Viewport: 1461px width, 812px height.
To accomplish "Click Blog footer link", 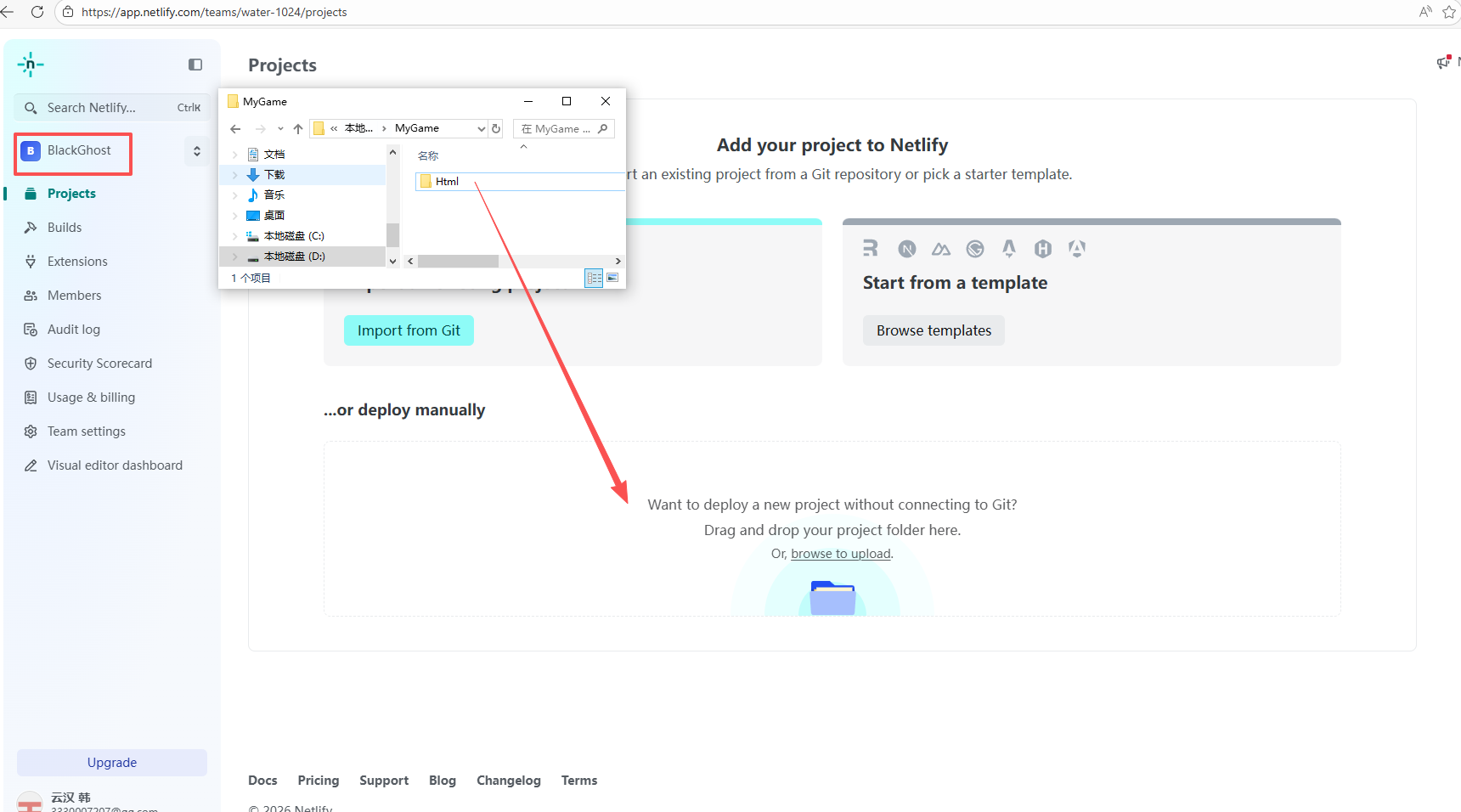I will point(443,781).
